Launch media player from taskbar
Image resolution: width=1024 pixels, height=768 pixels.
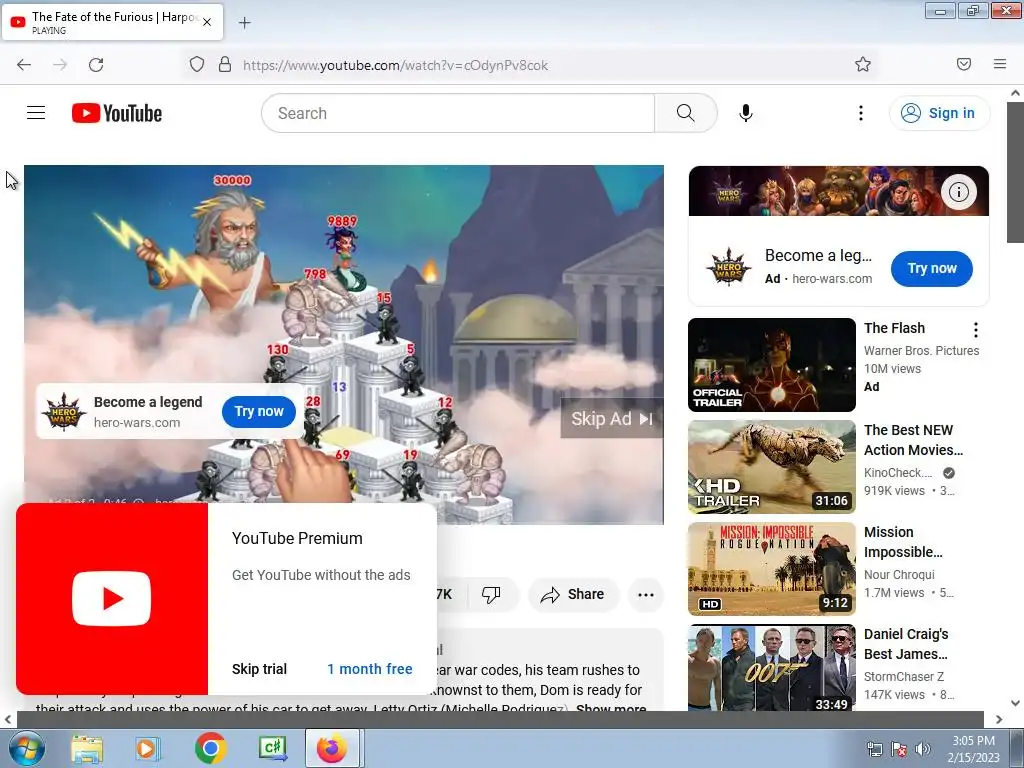(x=146, y=748)
